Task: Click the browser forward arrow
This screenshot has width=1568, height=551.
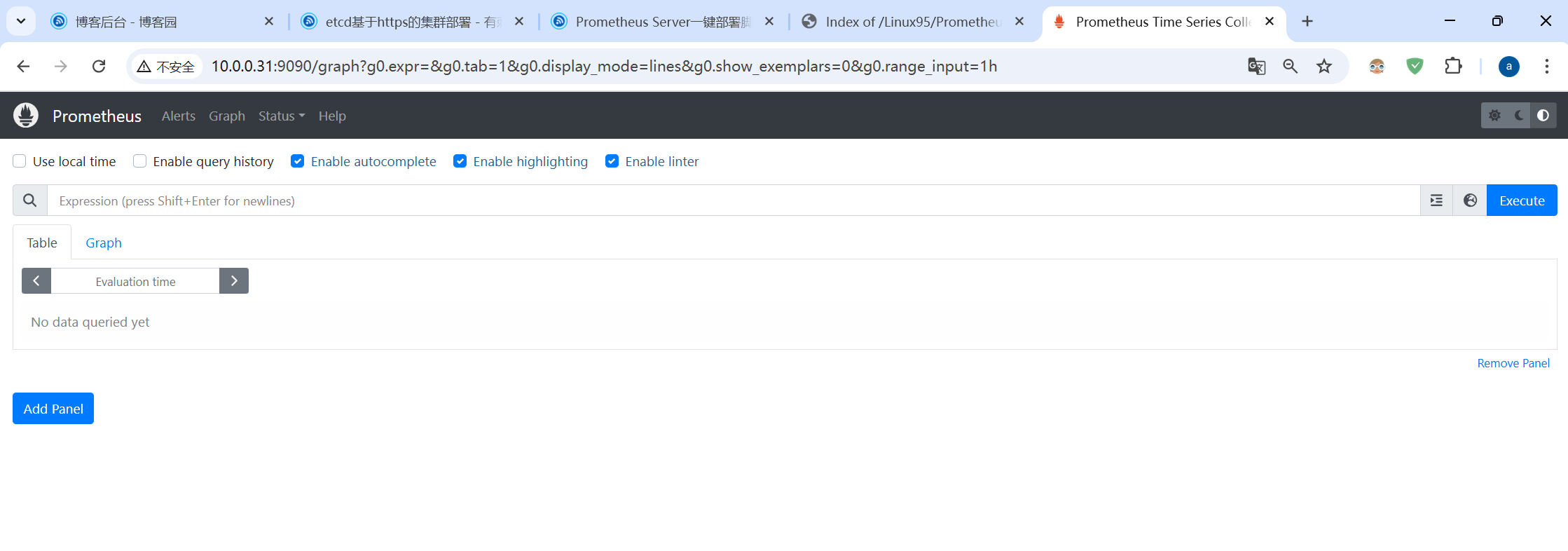Action: pyautogui.click(x=61, y=67)
